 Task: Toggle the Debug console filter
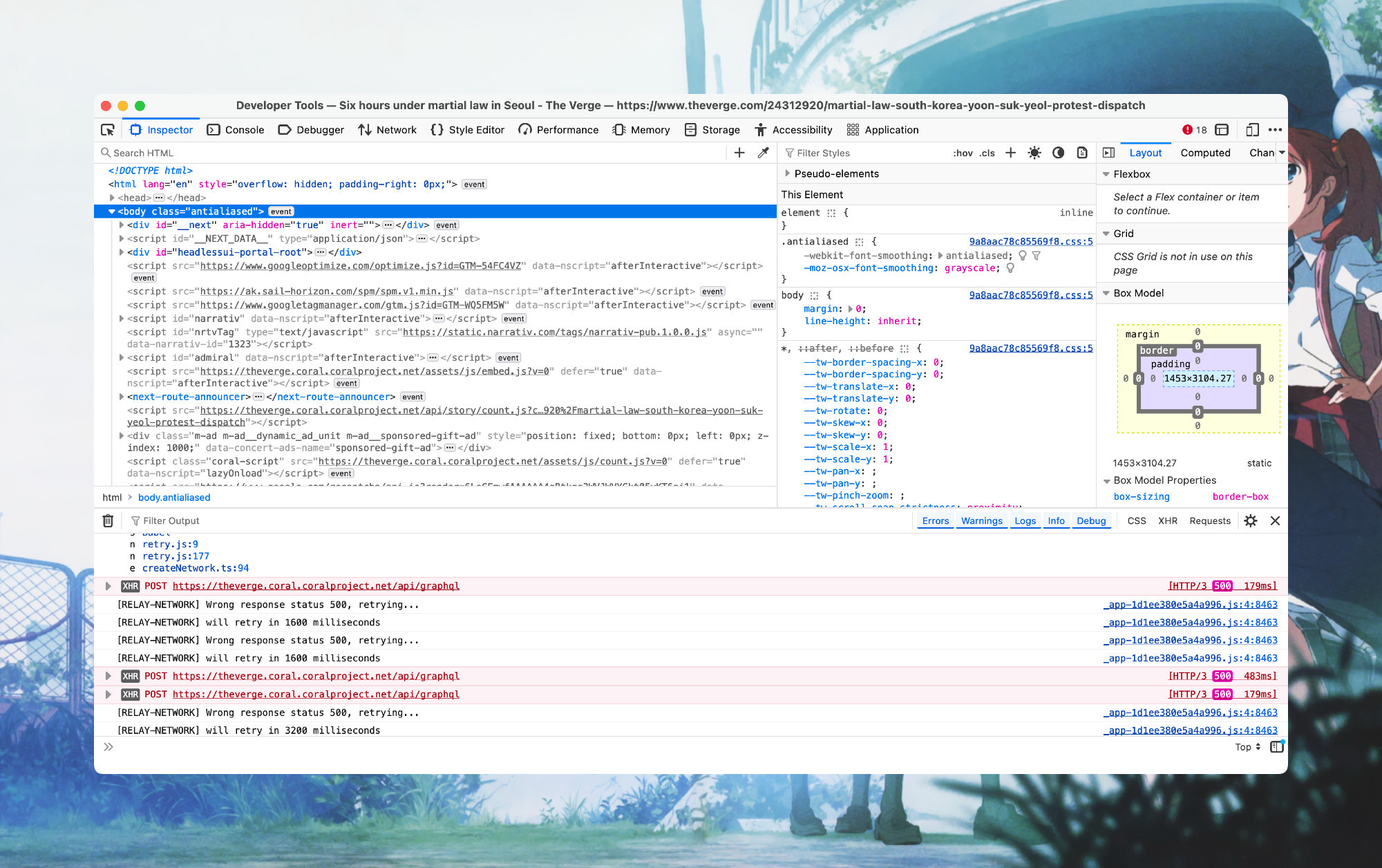pos(1091,521)
